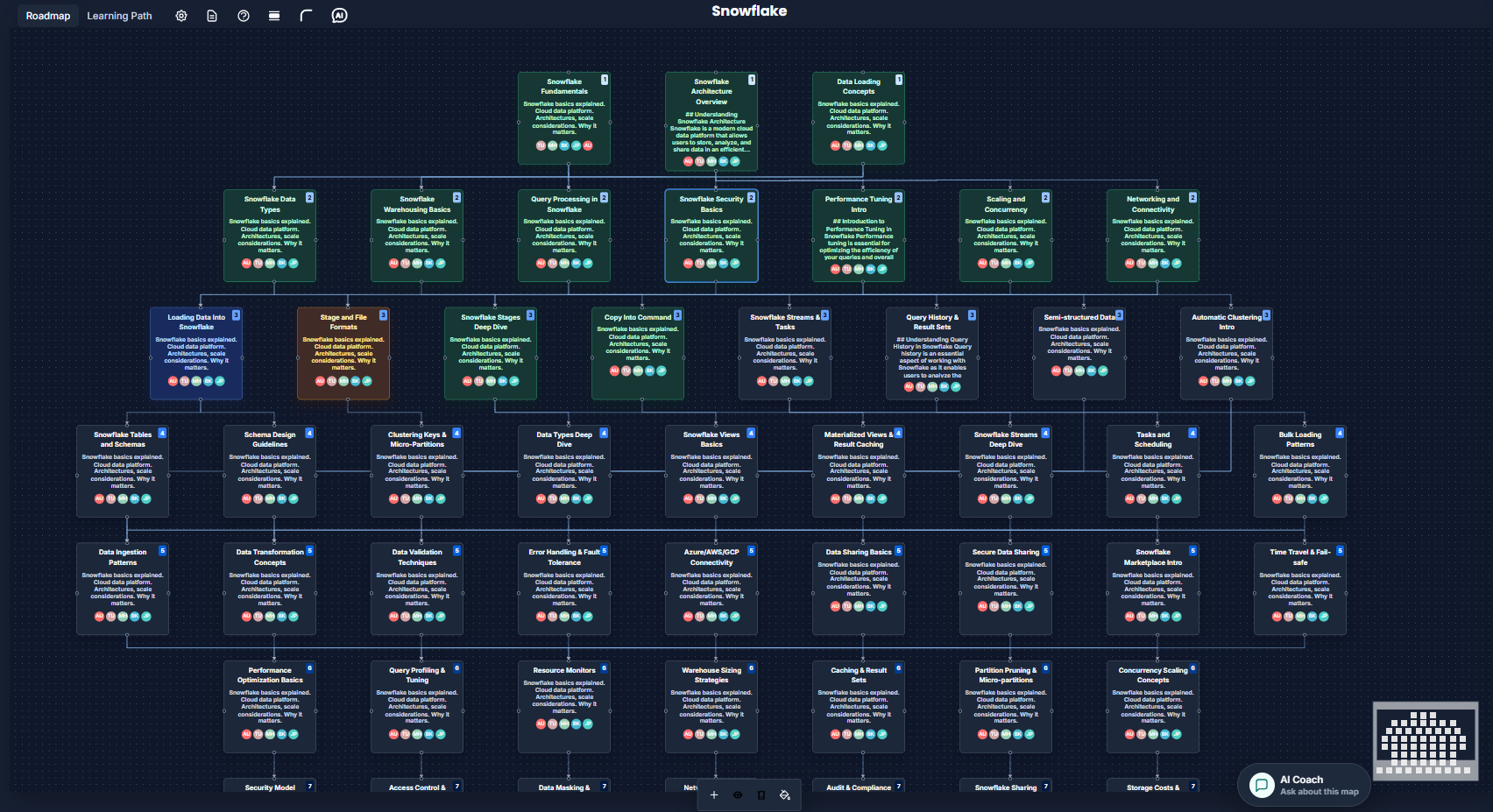Switch to the Roadmap tab
Image resolution: width=1493 pixels, height=812 pixels.
pyautogui.click(x=48, y=16)
